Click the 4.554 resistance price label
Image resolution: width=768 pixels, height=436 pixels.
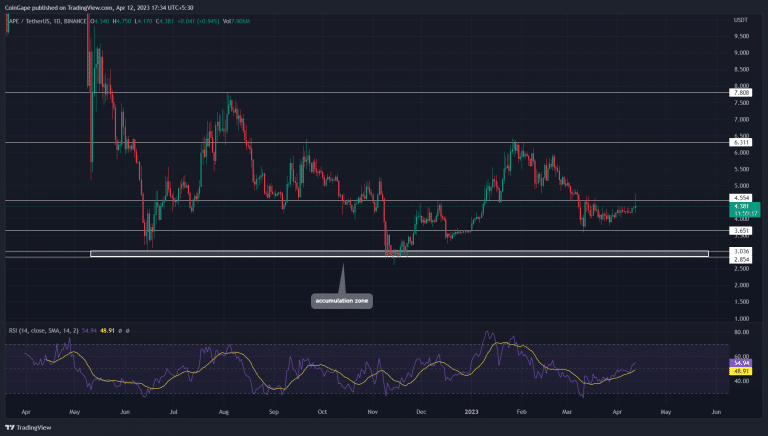click(742, 200)
